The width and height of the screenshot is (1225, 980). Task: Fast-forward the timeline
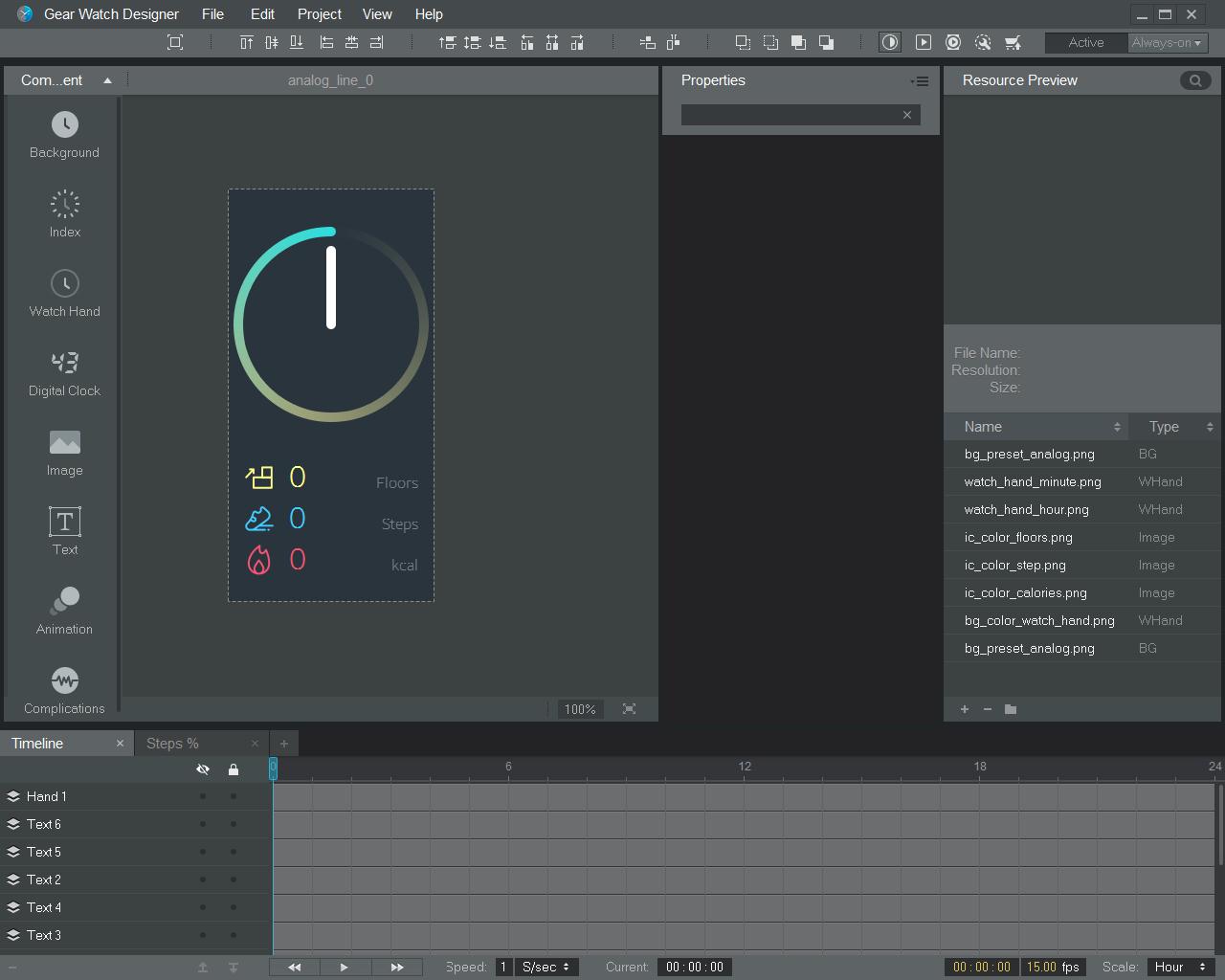coord(397,967)
